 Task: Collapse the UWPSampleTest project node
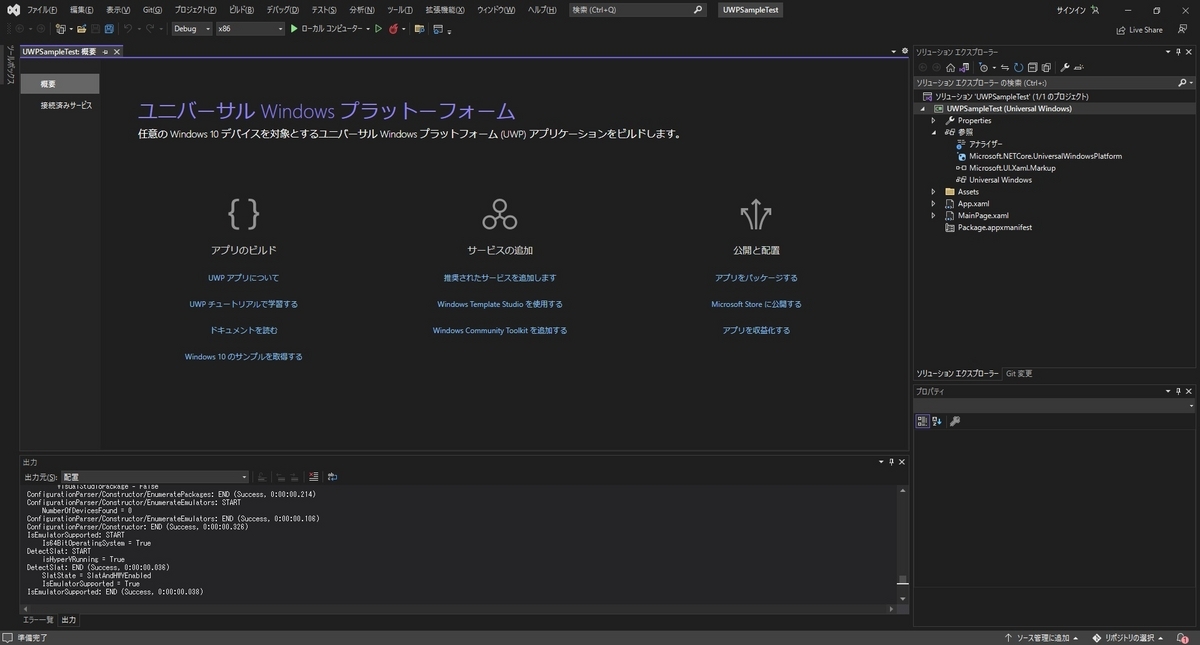(x=922, y=108)
